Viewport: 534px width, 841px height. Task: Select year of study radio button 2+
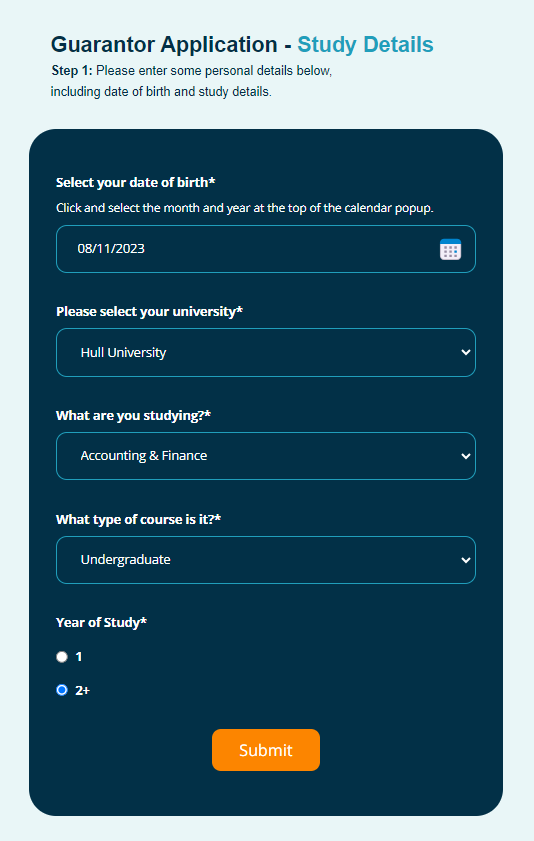click(62, 690)
